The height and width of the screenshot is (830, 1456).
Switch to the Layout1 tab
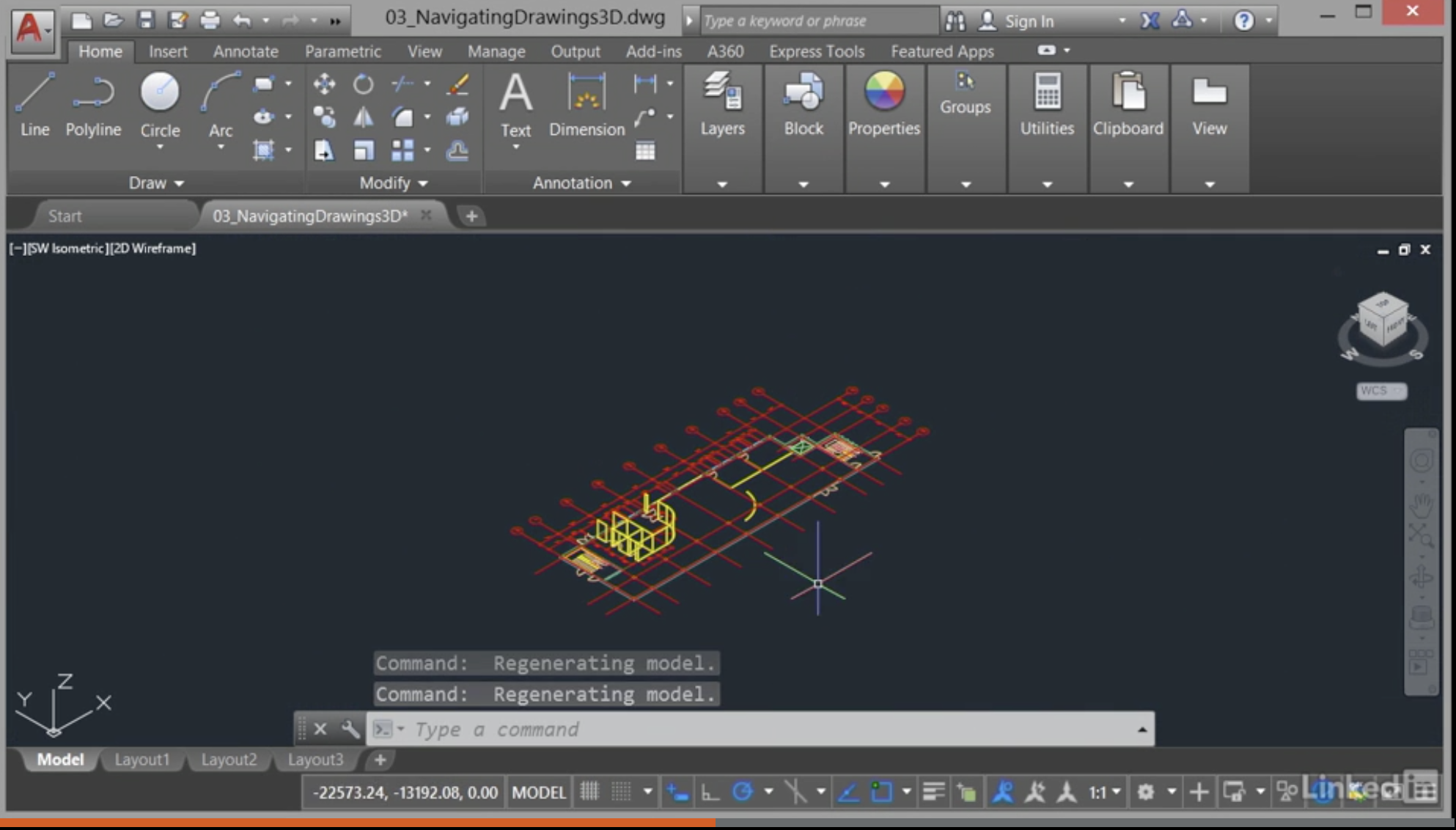point(142,760)
